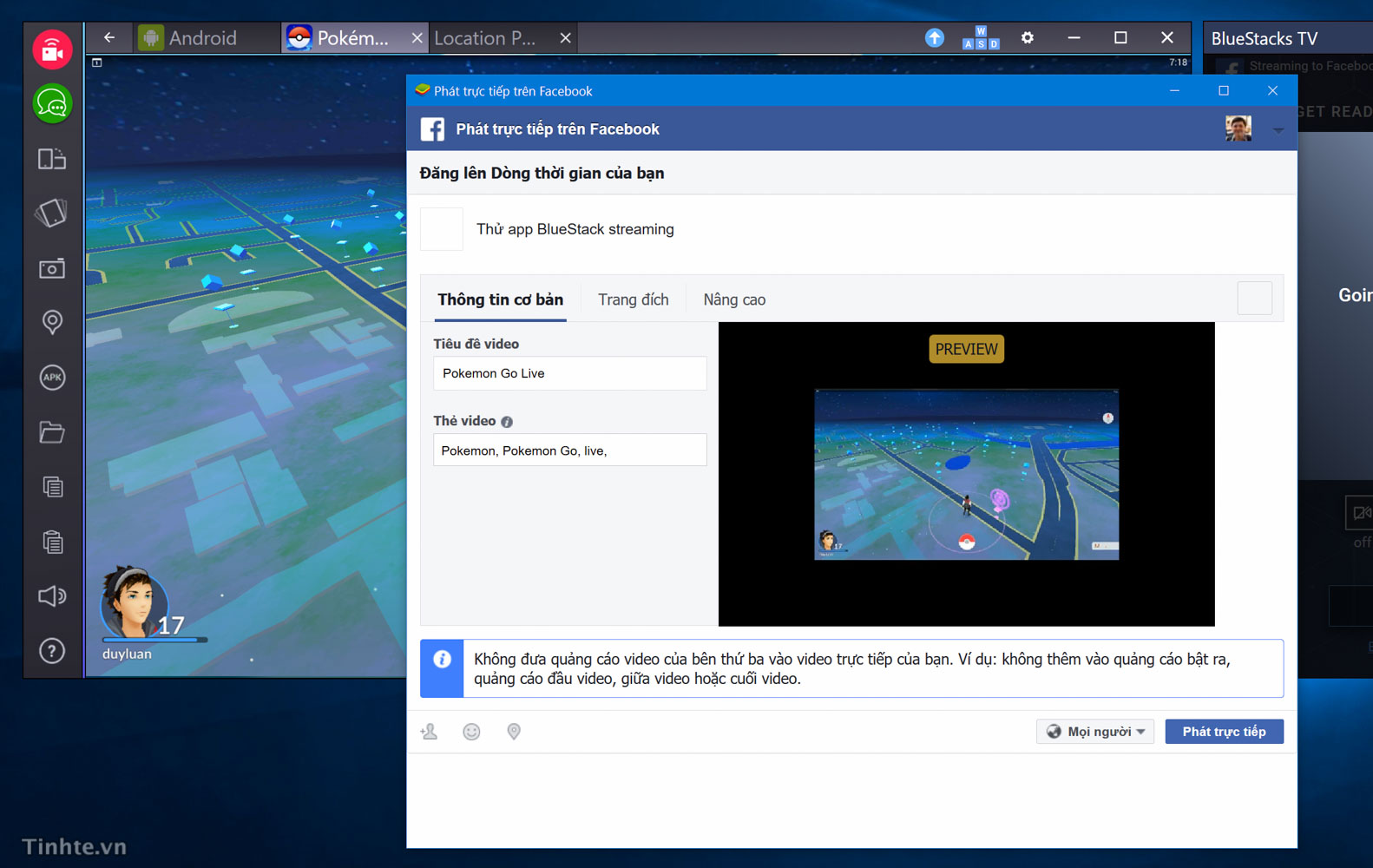The image size is (1373, 868).
Task: Click the blue info icon in notice
Action: pyautogui.click(x=442, y=660)
